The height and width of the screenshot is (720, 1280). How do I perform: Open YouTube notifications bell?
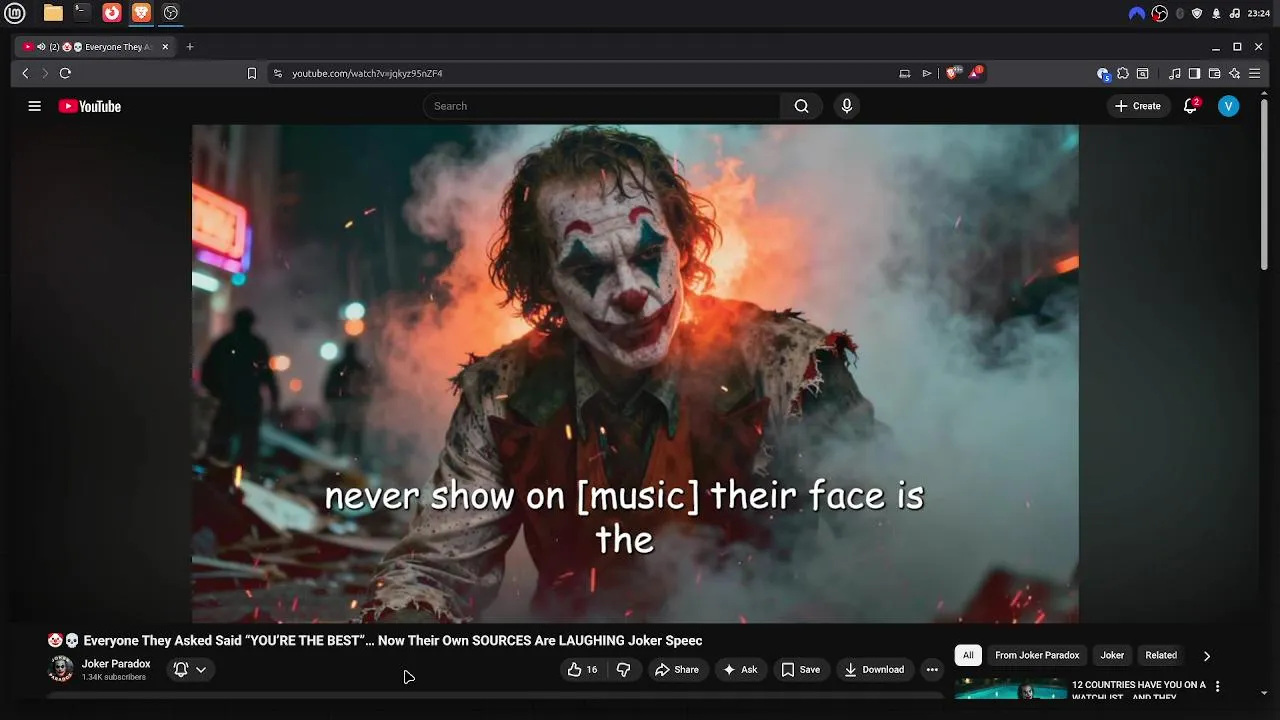[x=1190, y=106]
